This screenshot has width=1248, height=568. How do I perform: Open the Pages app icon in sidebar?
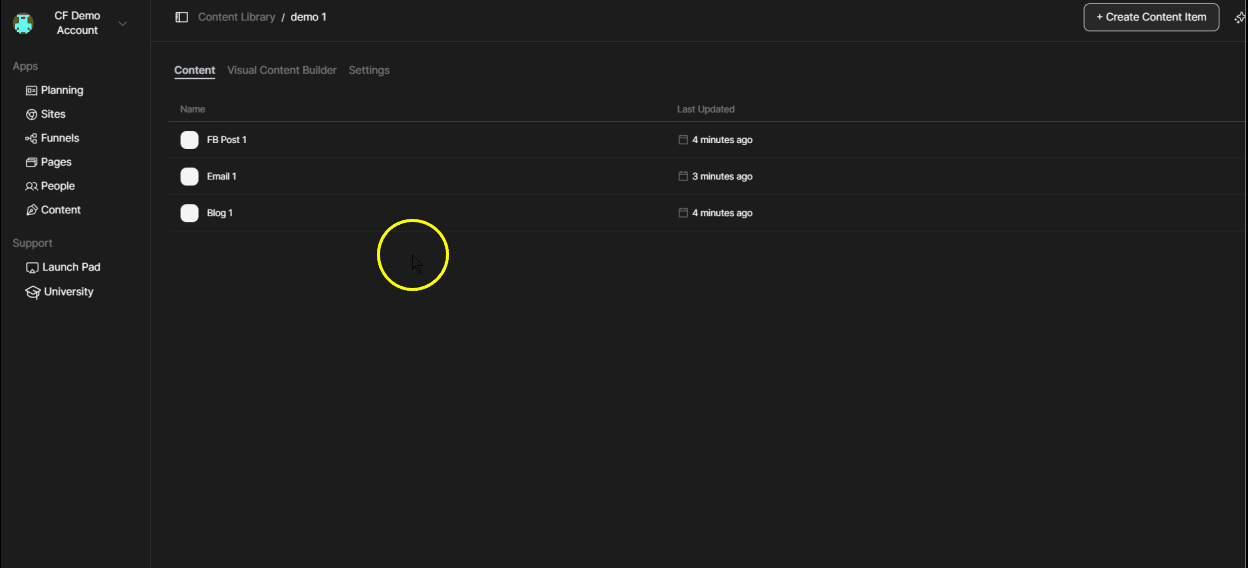[x=31, y=162]
